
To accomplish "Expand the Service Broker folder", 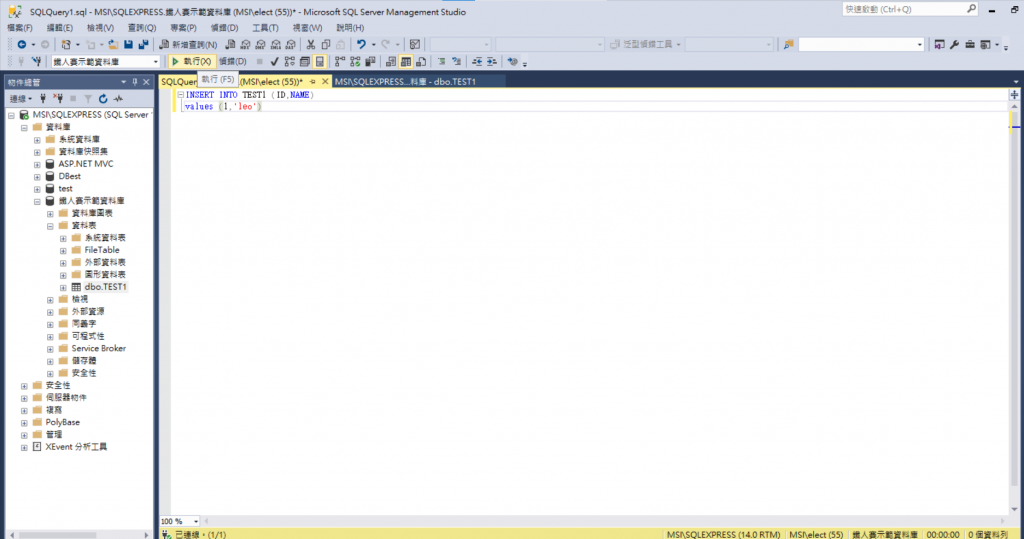I will tap(50, 349).
